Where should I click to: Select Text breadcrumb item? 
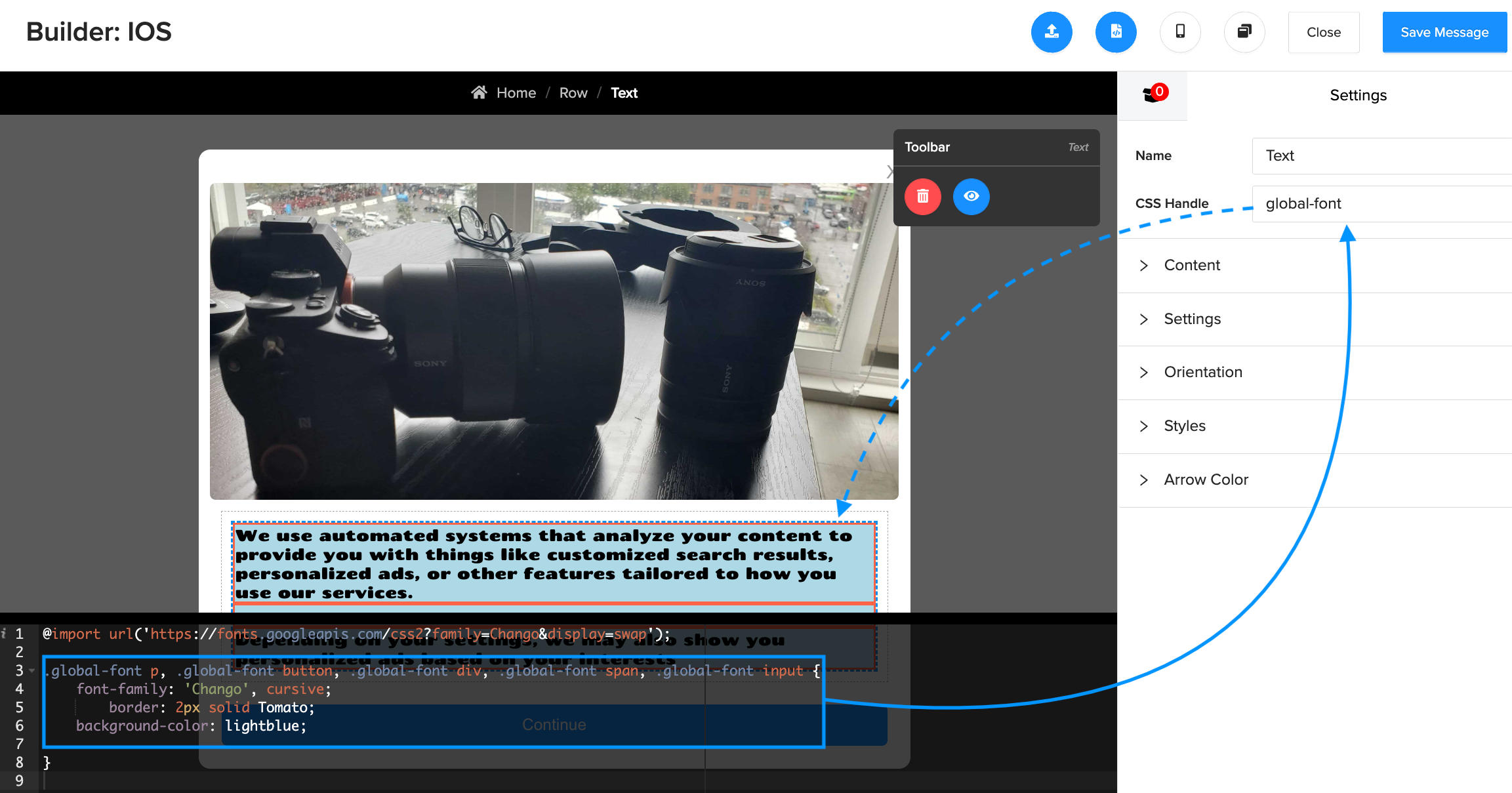[x=624, y=93]
